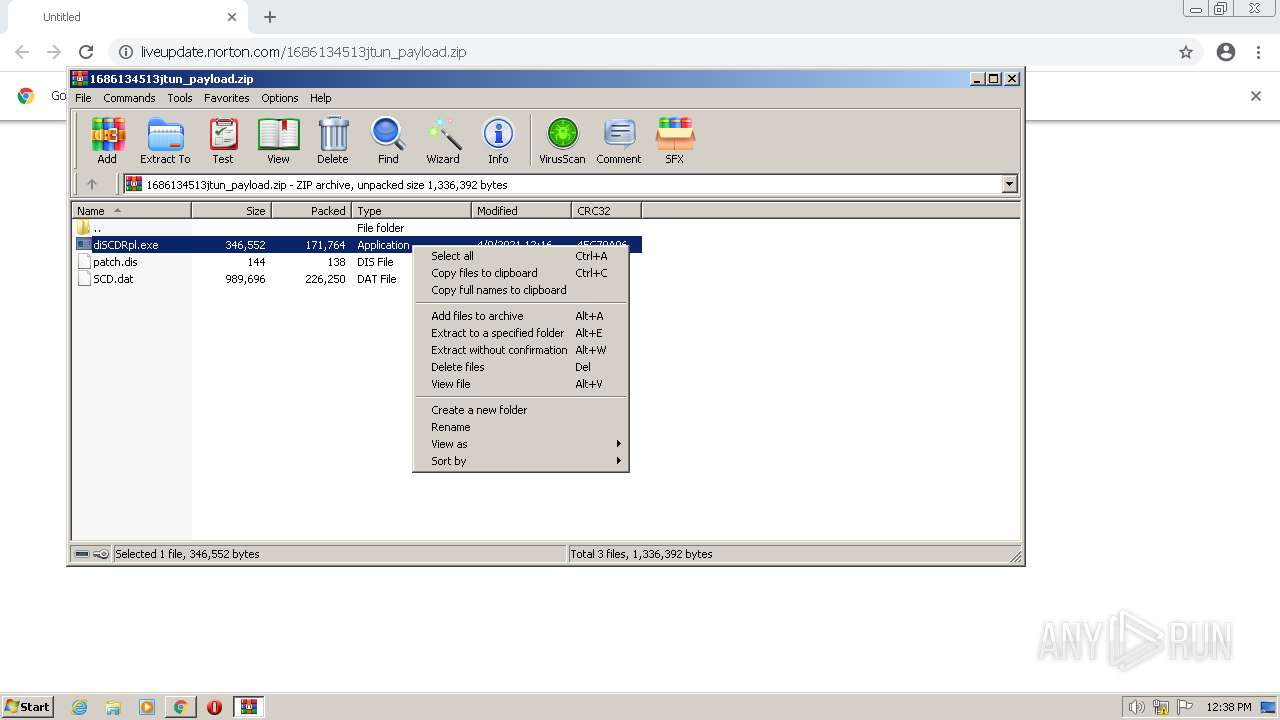Click the View toolbar icon
Screen dimensions: 1280x720
[278, 141]
